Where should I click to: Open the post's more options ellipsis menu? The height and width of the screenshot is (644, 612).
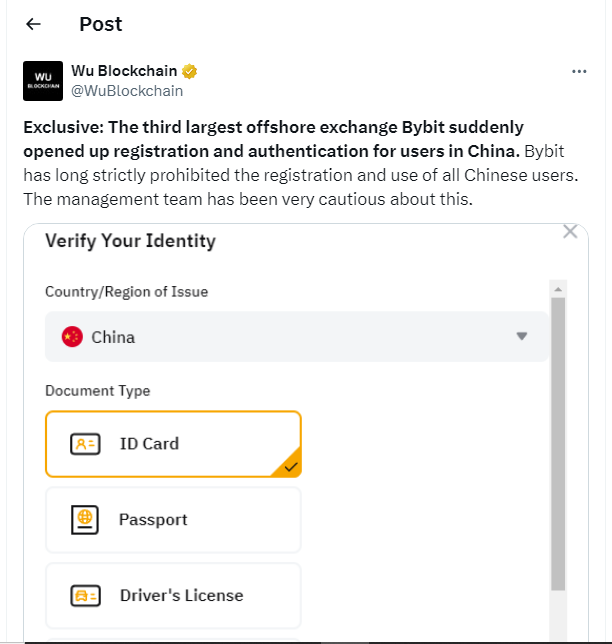[x=579, y=72]
